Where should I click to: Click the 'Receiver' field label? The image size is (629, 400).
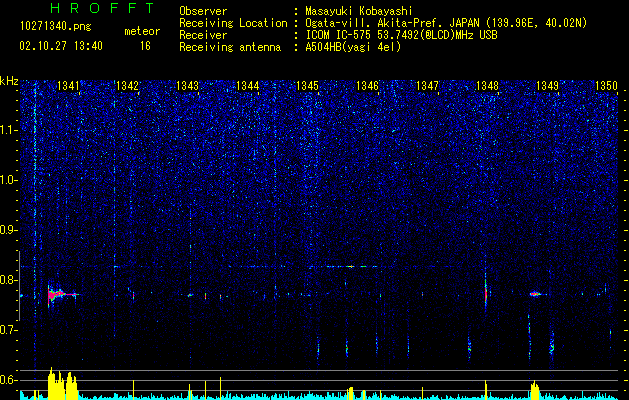[x=203, y=35]
